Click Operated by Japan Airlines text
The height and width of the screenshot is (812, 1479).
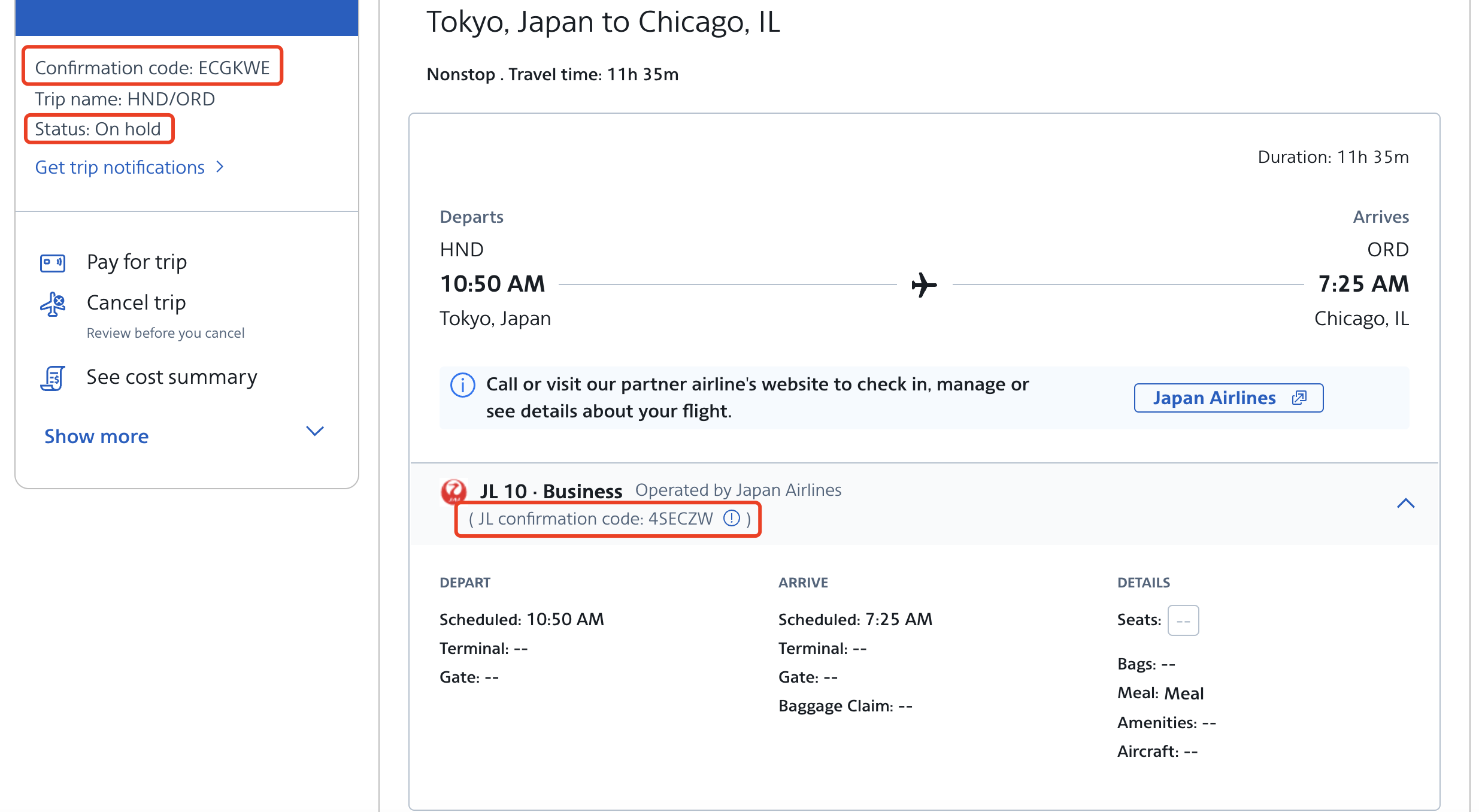click(738, 490)
